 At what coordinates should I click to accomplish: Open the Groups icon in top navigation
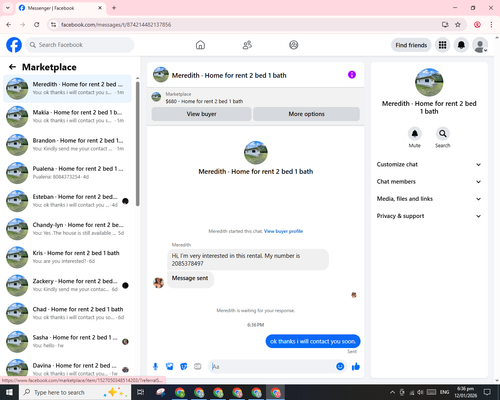294,45
